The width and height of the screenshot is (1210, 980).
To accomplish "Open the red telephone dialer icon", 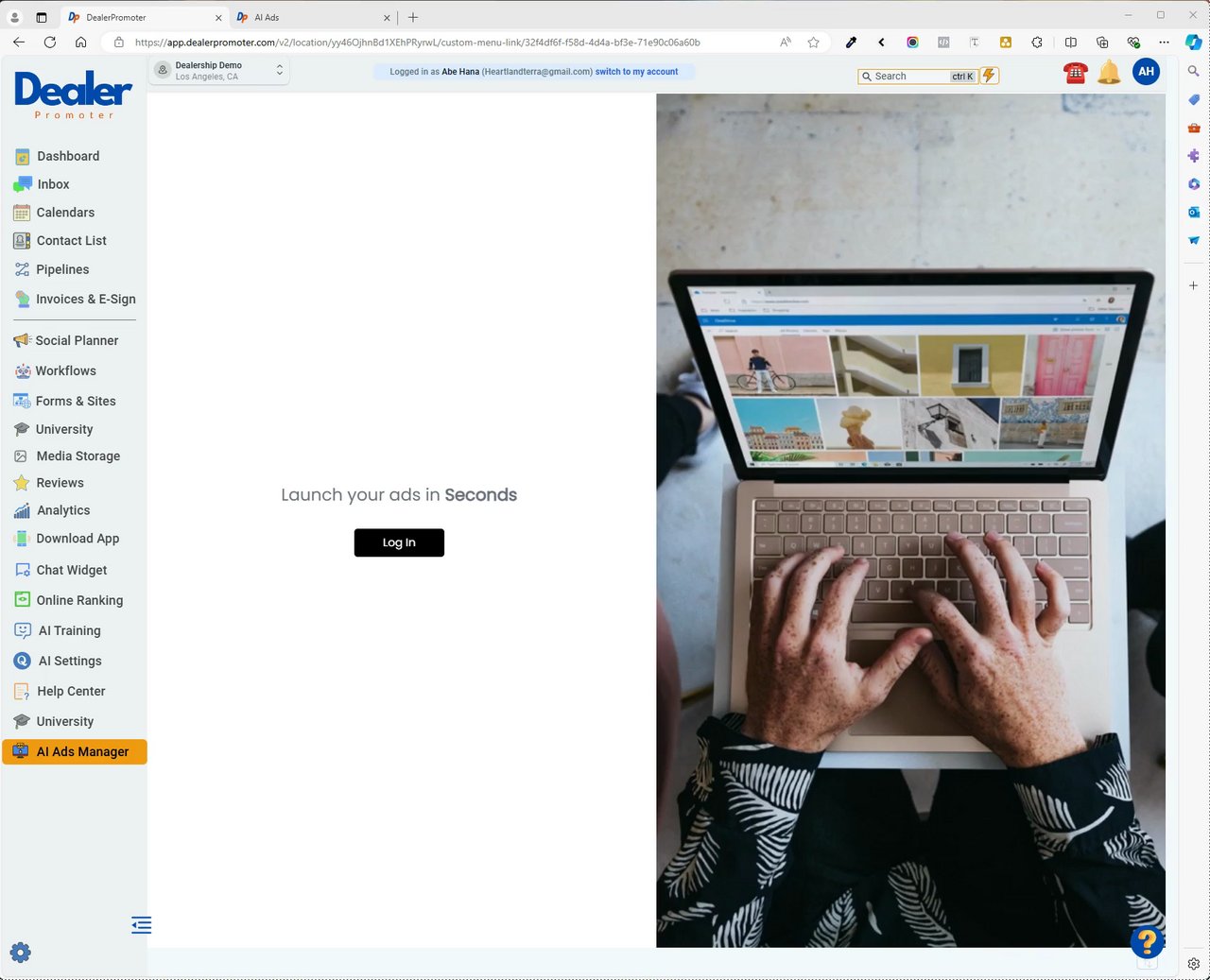I will coord(1075,73).
